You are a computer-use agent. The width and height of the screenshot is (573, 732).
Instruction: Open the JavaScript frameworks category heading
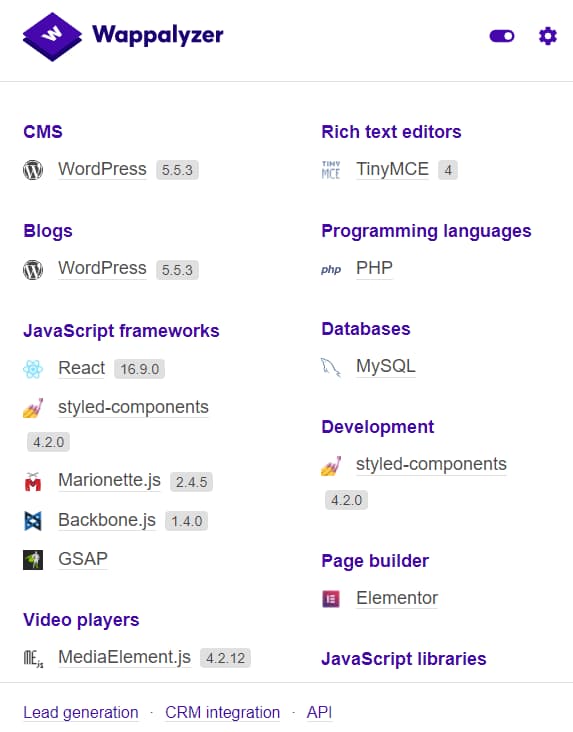pyautogui.click(x=121, y=331)
